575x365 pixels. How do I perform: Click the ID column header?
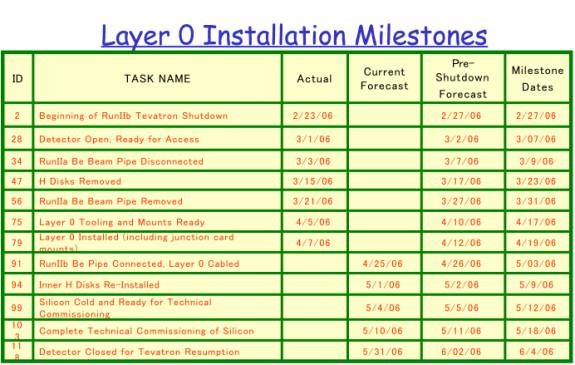[x=18, y=79]
